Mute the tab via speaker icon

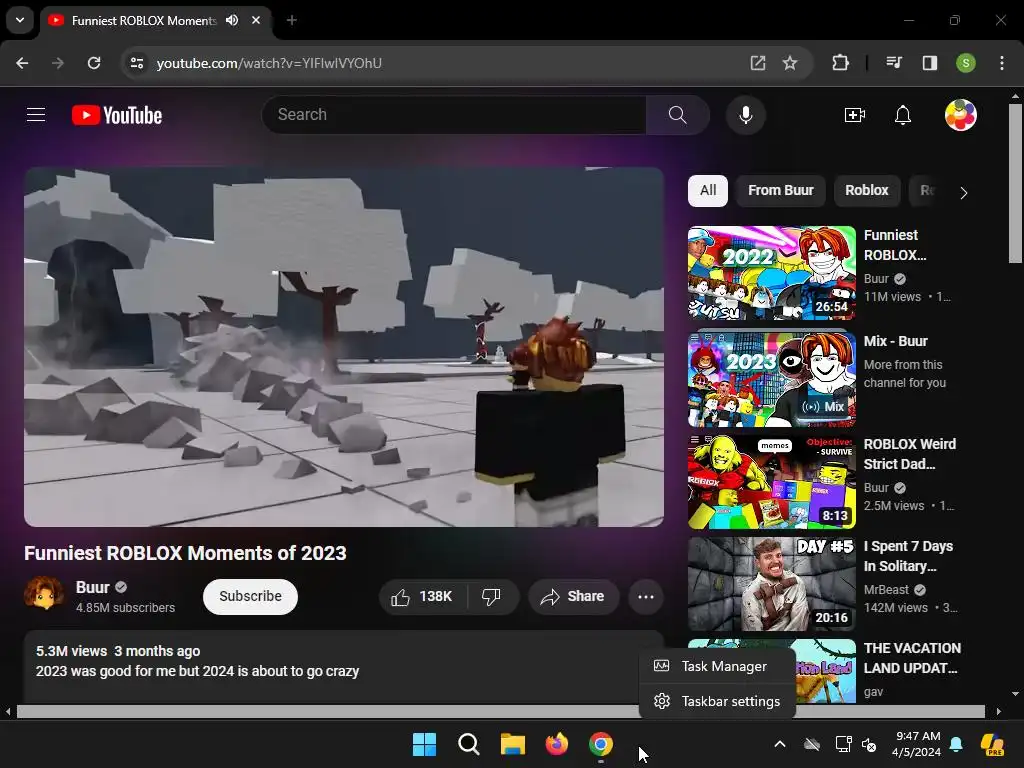coord(232,20)
